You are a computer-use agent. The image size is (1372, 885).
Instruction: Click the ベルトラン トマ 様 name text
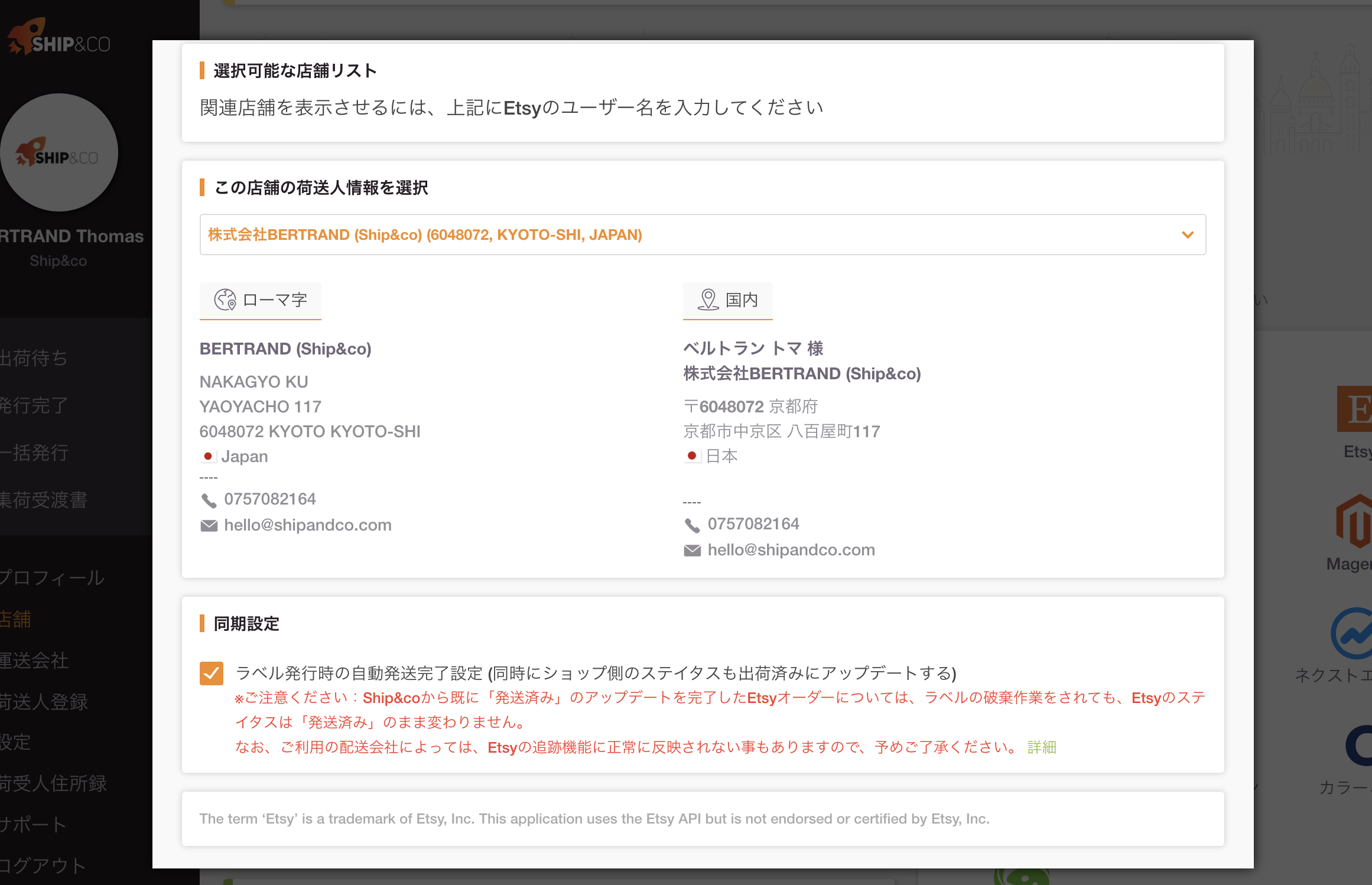[x=753, y=349]
